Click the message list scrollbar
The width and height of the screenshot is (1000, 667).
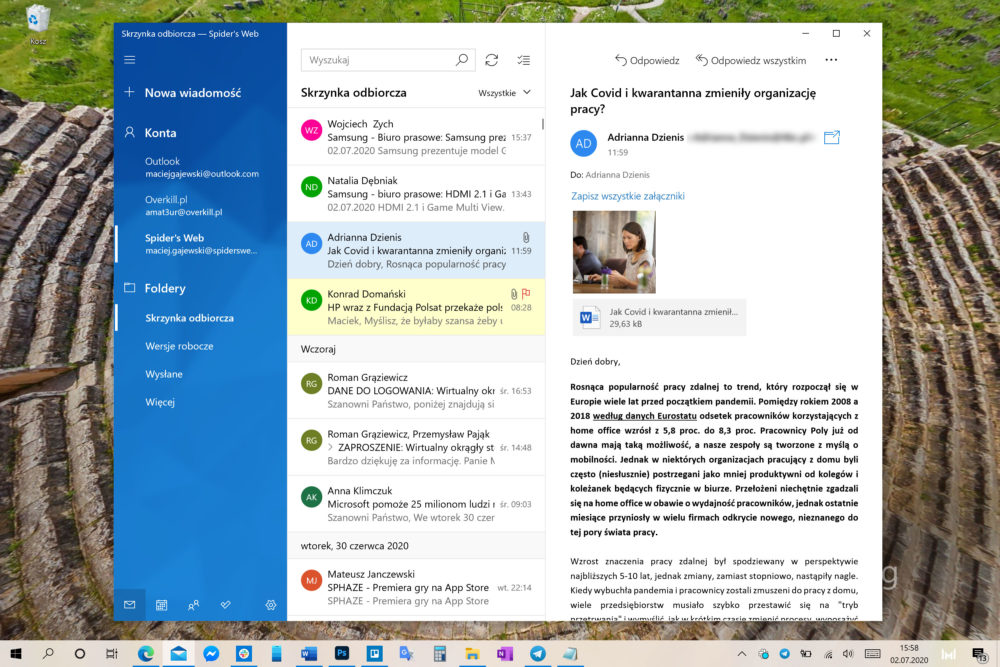point(543,123)
